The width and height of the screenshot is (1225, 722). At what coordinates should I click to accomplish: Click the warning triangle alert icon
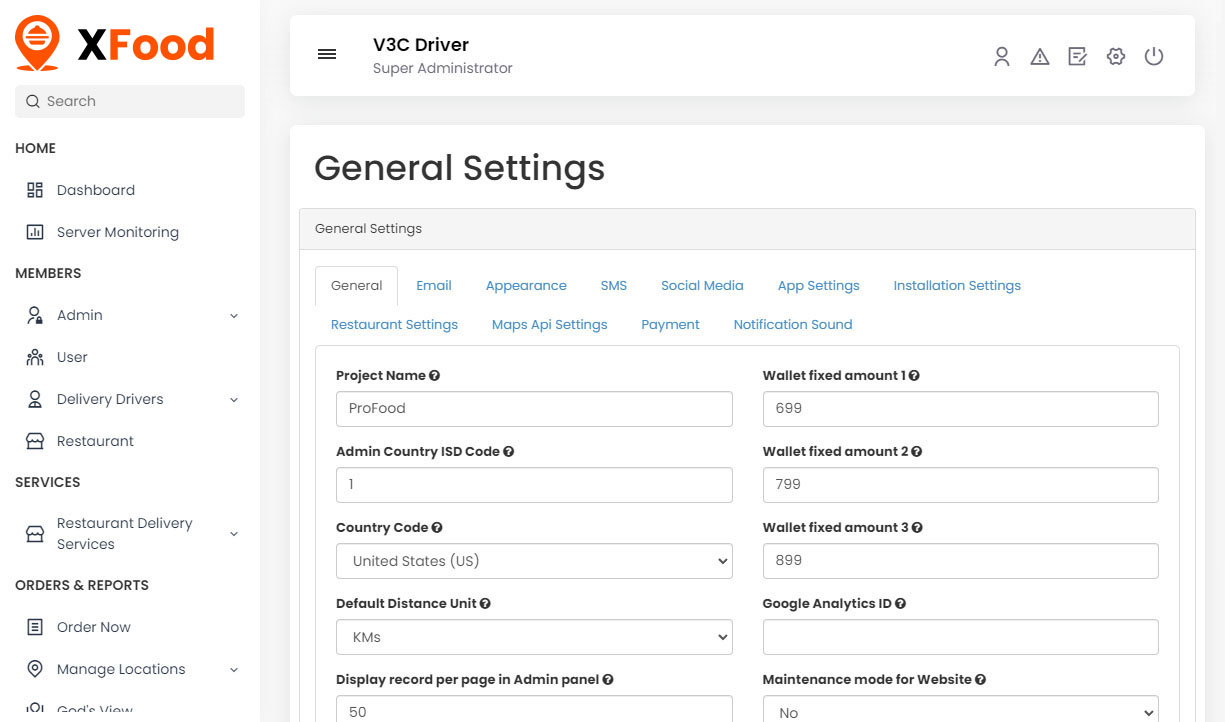pos(1040,57)
